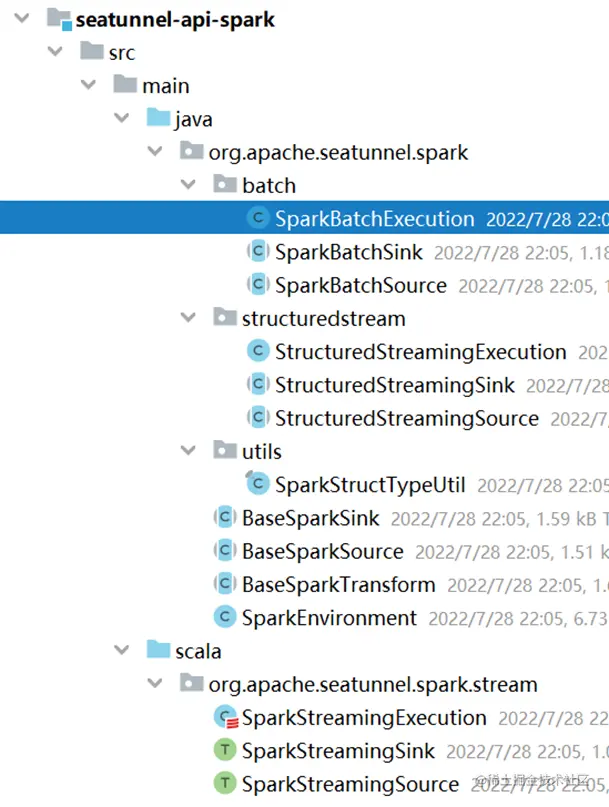Click the structuredstream package folder icon
The width and height of the screenshot is (609, 807).
coord(225,317)
